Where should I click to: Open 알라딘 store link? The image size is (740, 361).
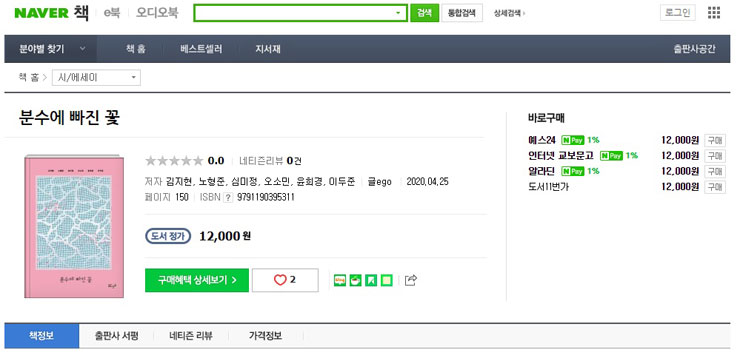[x=542, y=171]
